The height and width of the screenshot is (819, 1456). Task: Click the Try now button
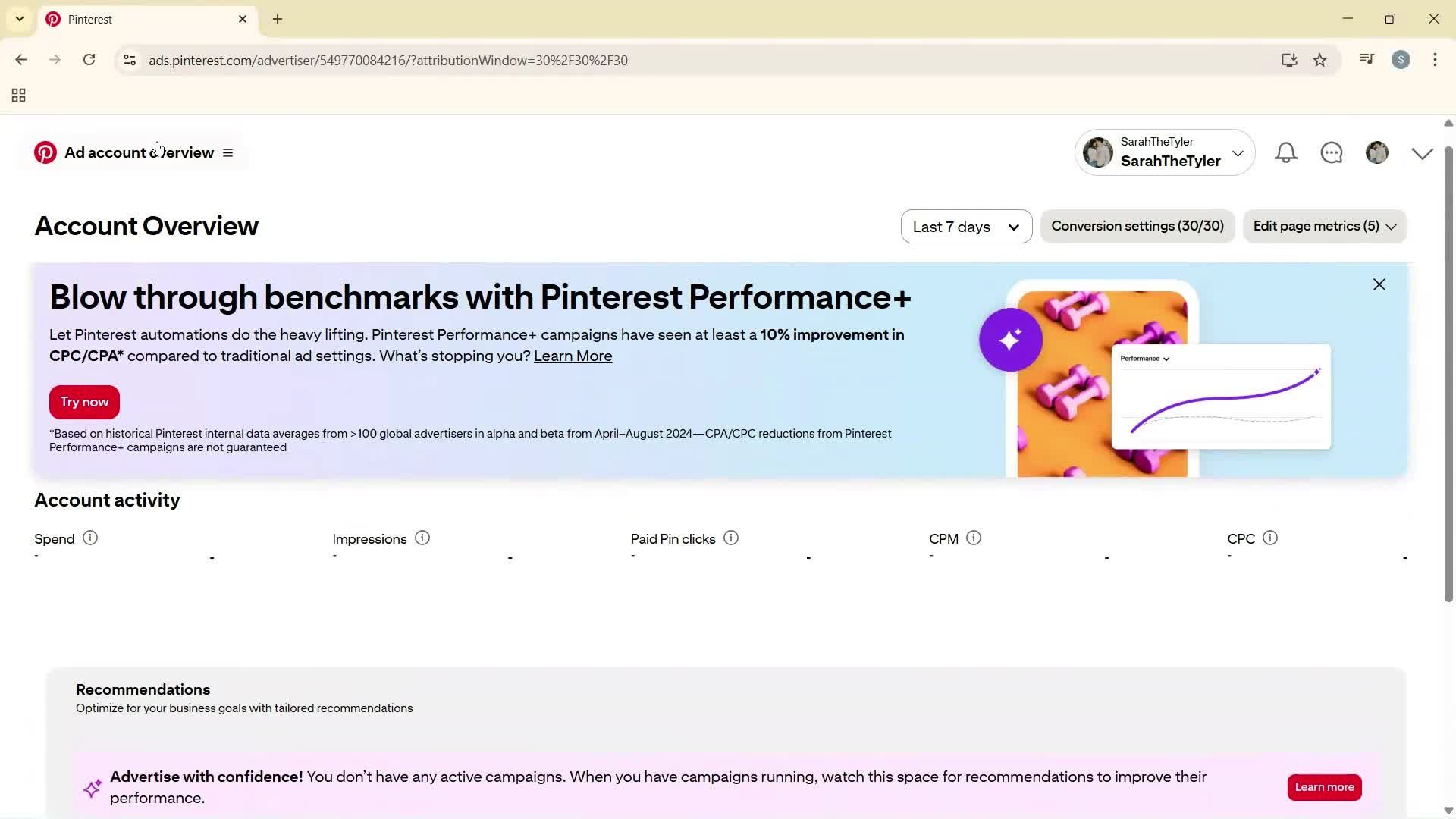(83, 402)
